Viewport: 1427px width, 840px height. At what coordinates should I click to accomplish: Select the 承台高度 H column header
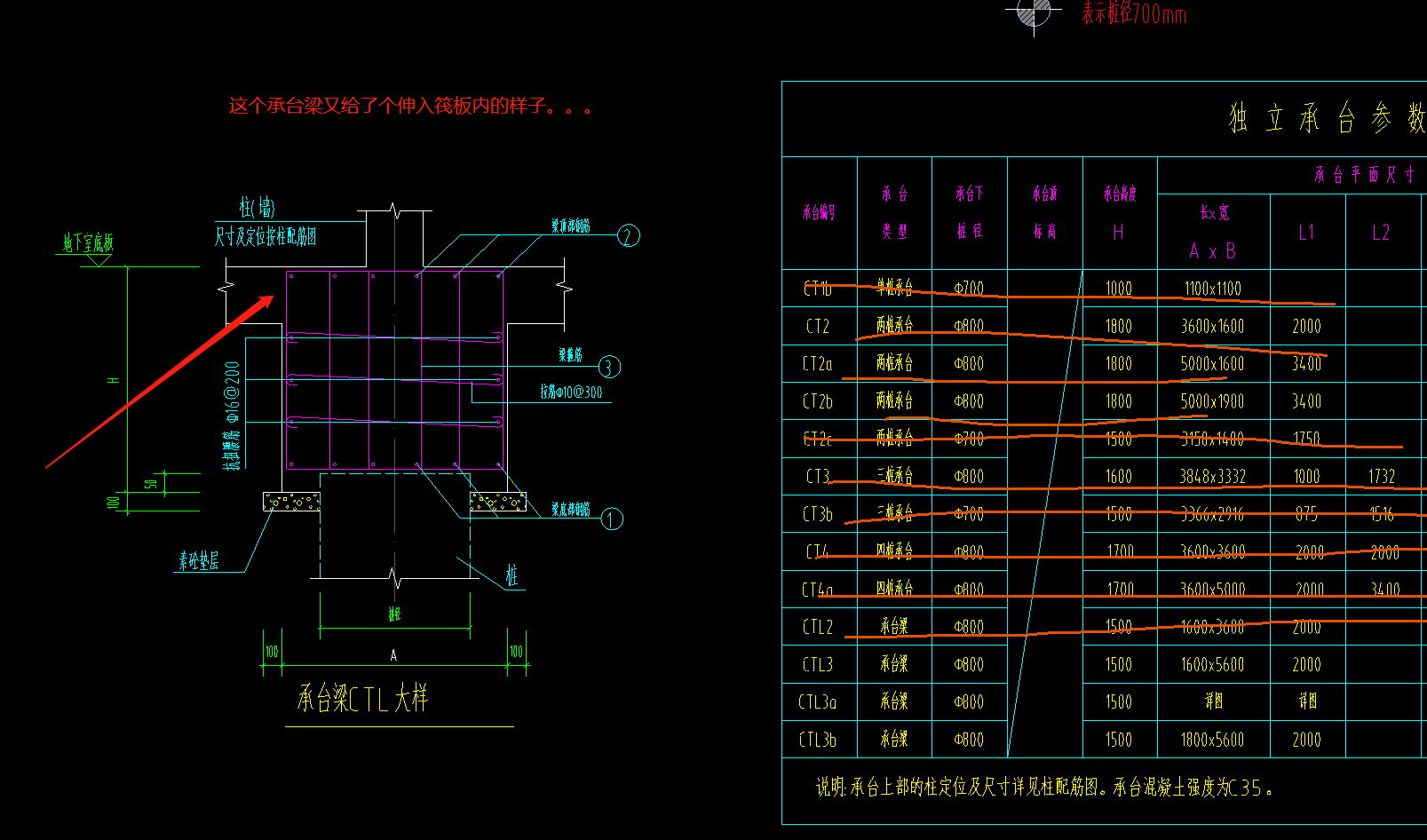point(1120,212)
